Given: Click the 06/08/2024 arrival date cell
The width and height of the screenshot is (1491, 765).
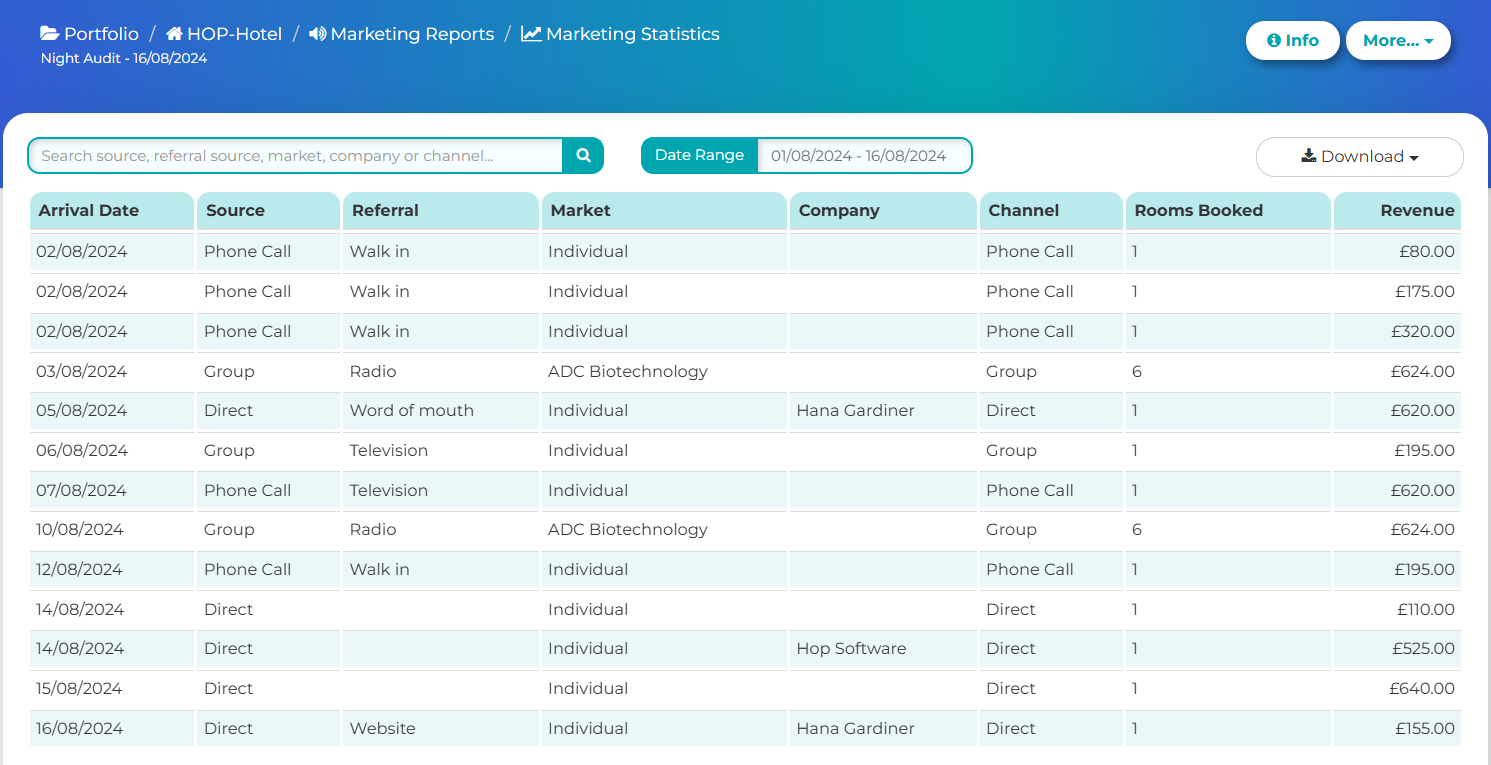Looking at the screenshot, I should 111,450.
